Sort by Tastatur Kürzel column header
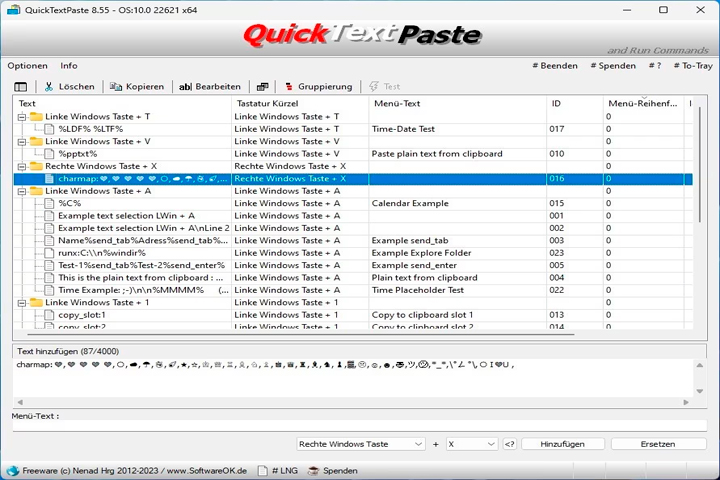720x480 pixels. click(300, 104)
